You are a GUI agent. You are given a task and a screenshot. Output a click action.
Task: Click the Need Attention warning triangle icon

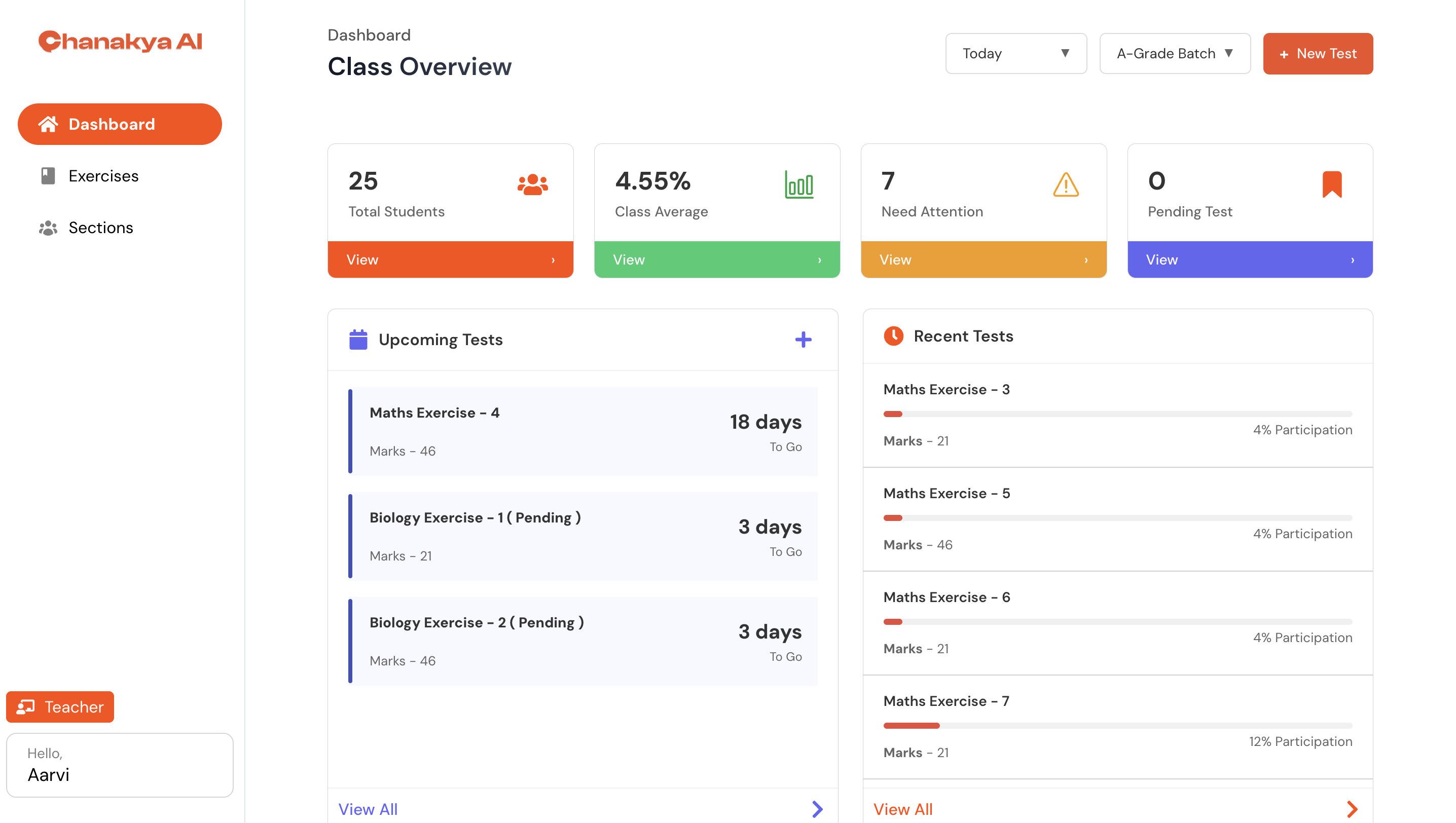click(1066, 184)
